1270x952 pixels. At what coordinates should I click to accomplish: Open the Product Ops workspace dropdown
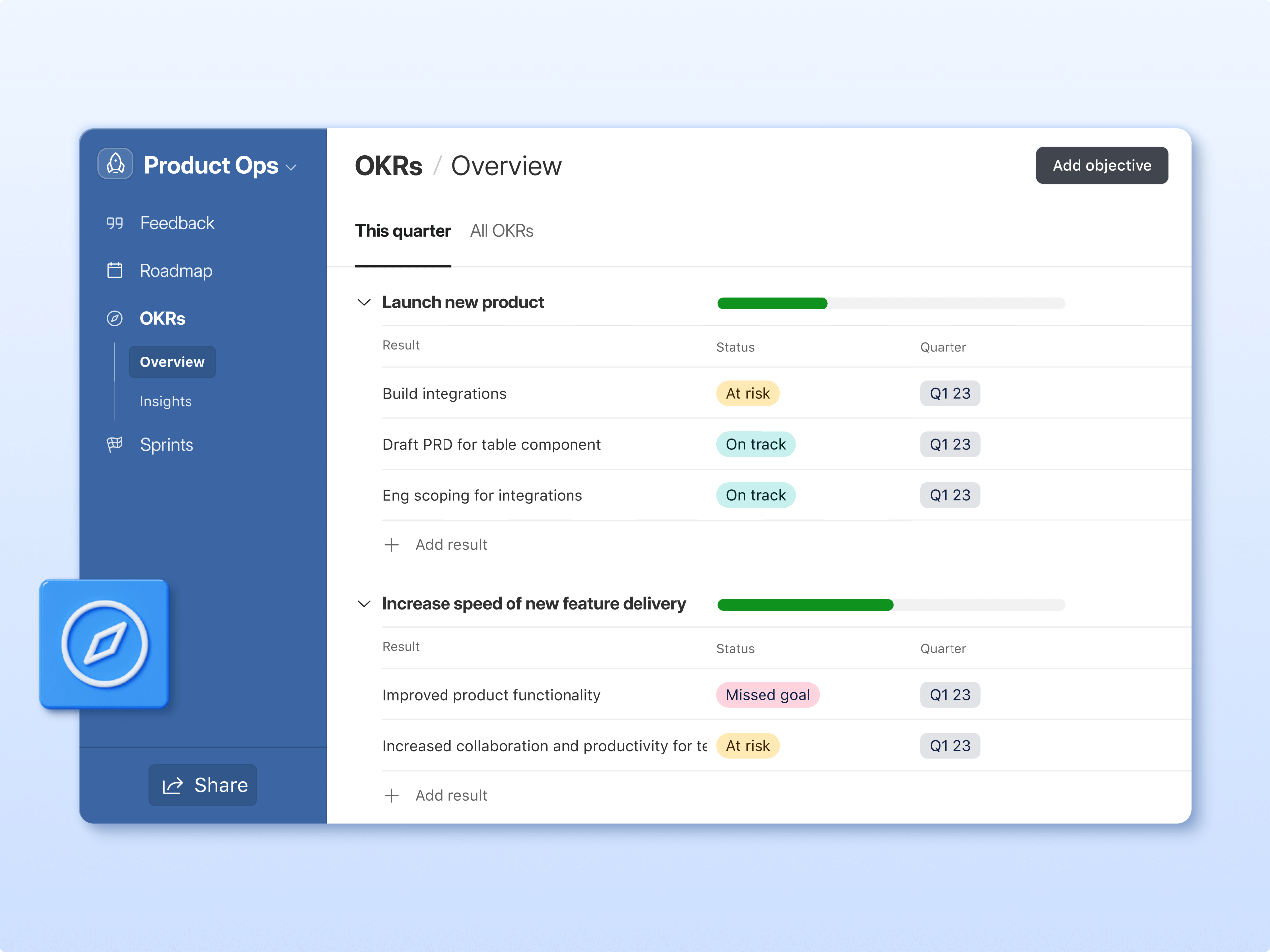(291, 167)
